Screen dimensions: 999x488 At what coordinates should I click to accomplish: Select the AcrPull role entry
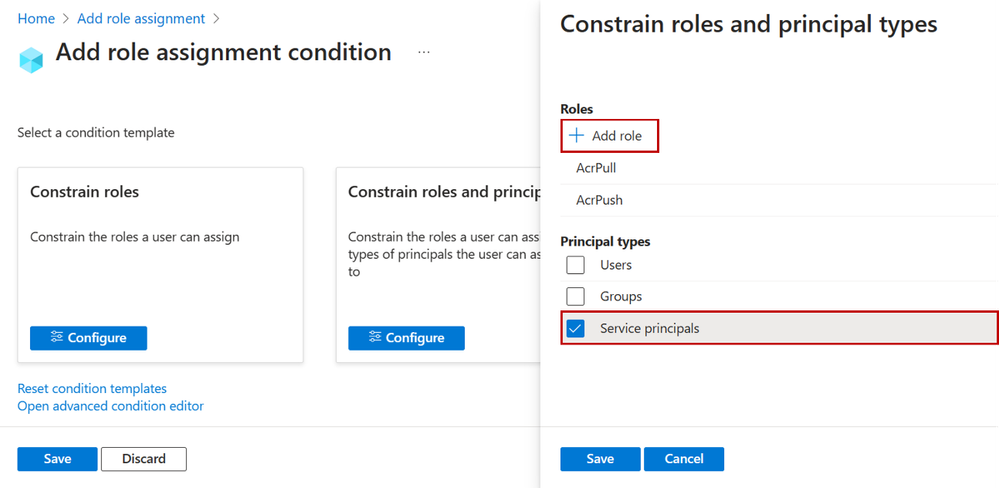(596, 168)
